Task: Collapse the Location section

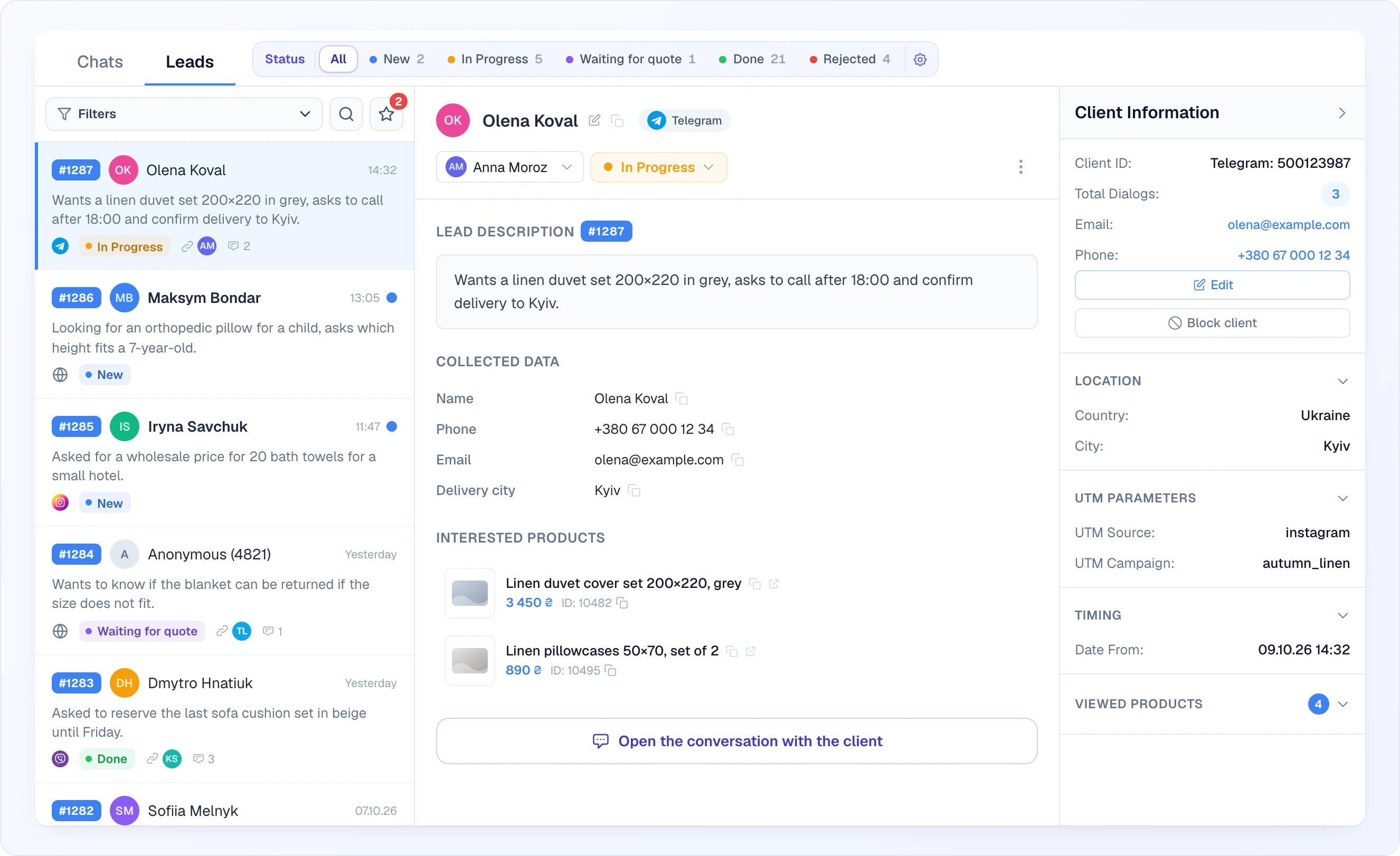Action: click(x=1342, y=381)
